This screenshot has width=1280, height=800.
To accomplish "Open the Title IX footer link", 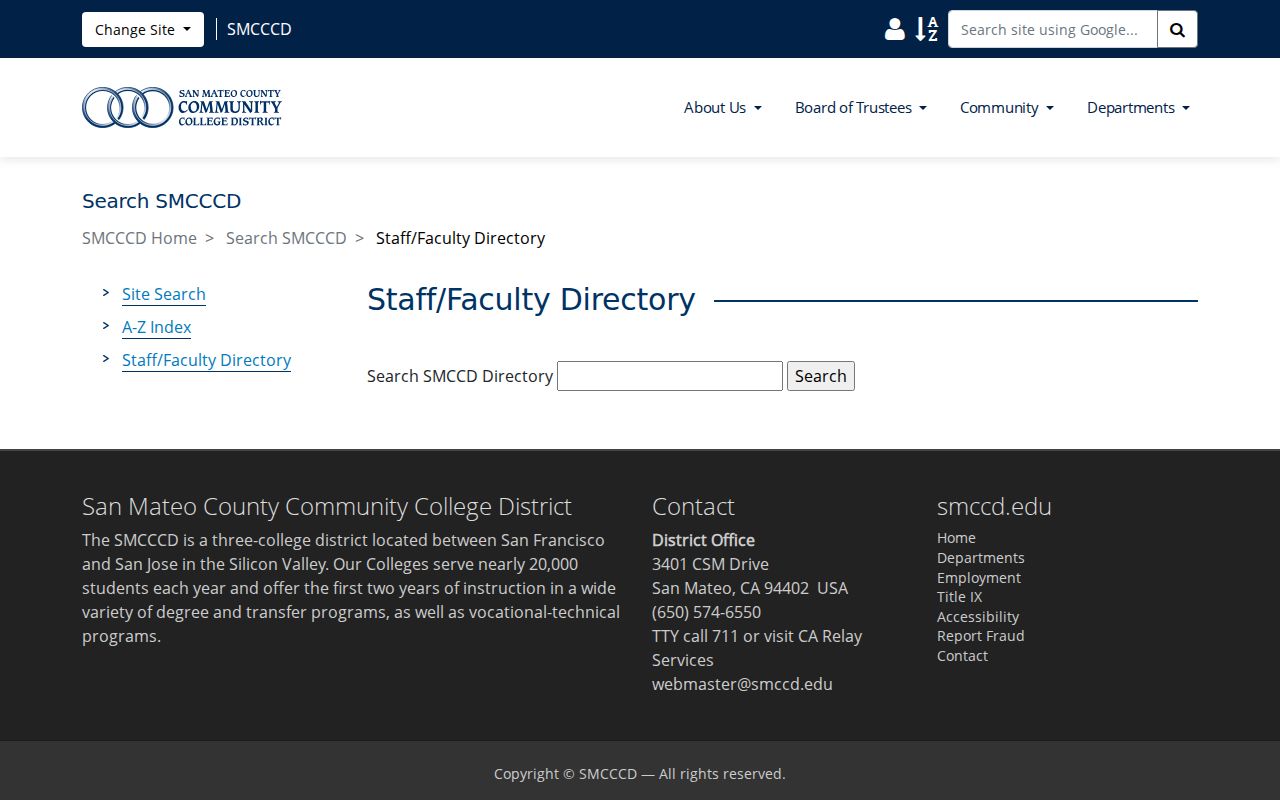I will [959, 597].
